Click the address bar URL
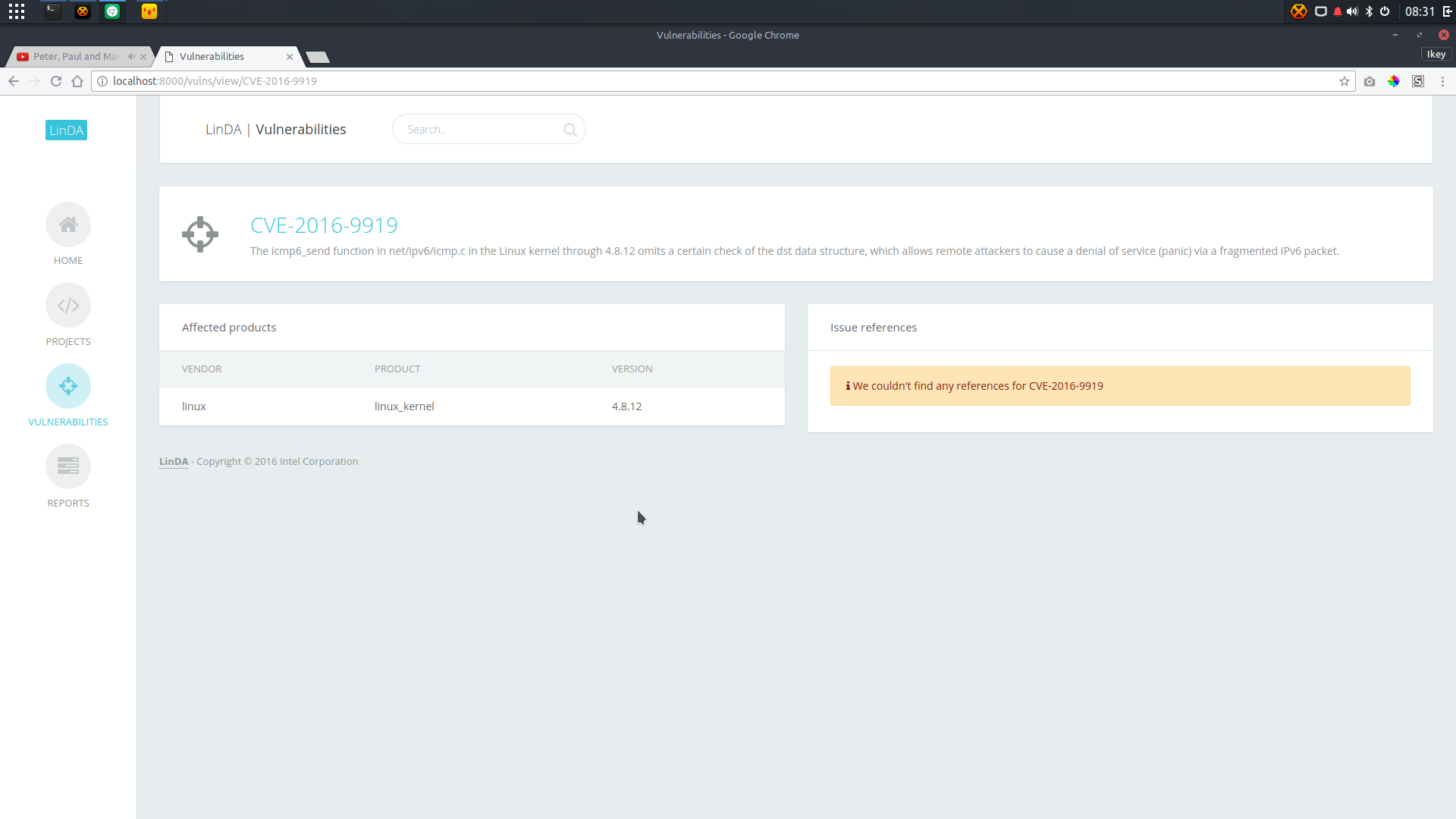Viewport: 1456px width, 819px height. tap(215, 81)
